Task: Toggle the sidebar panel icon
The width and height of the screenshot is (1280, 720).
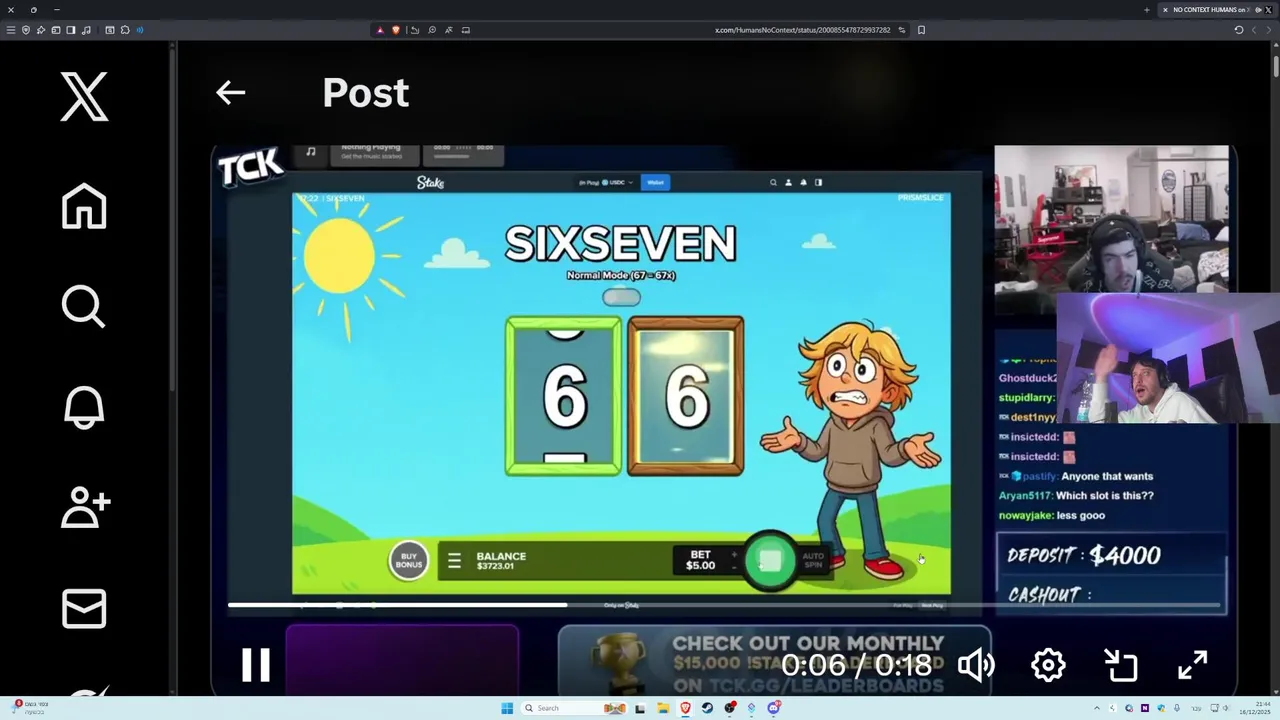Action: (71, 30)
